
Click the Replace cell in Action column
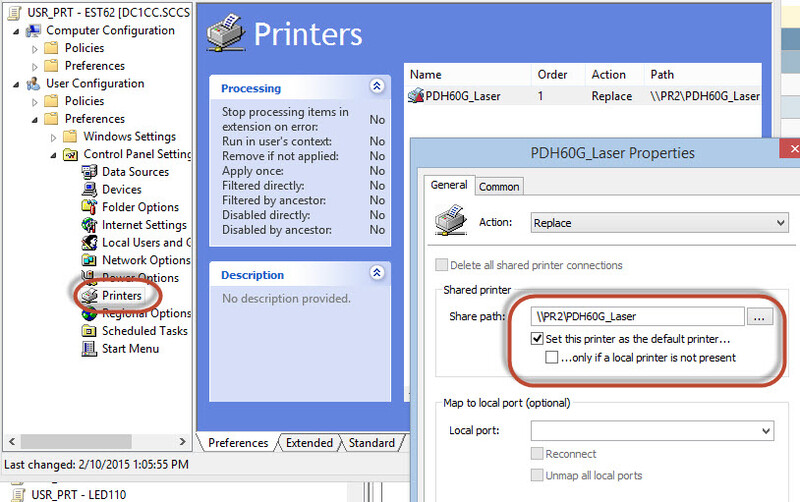click(611, 96)
